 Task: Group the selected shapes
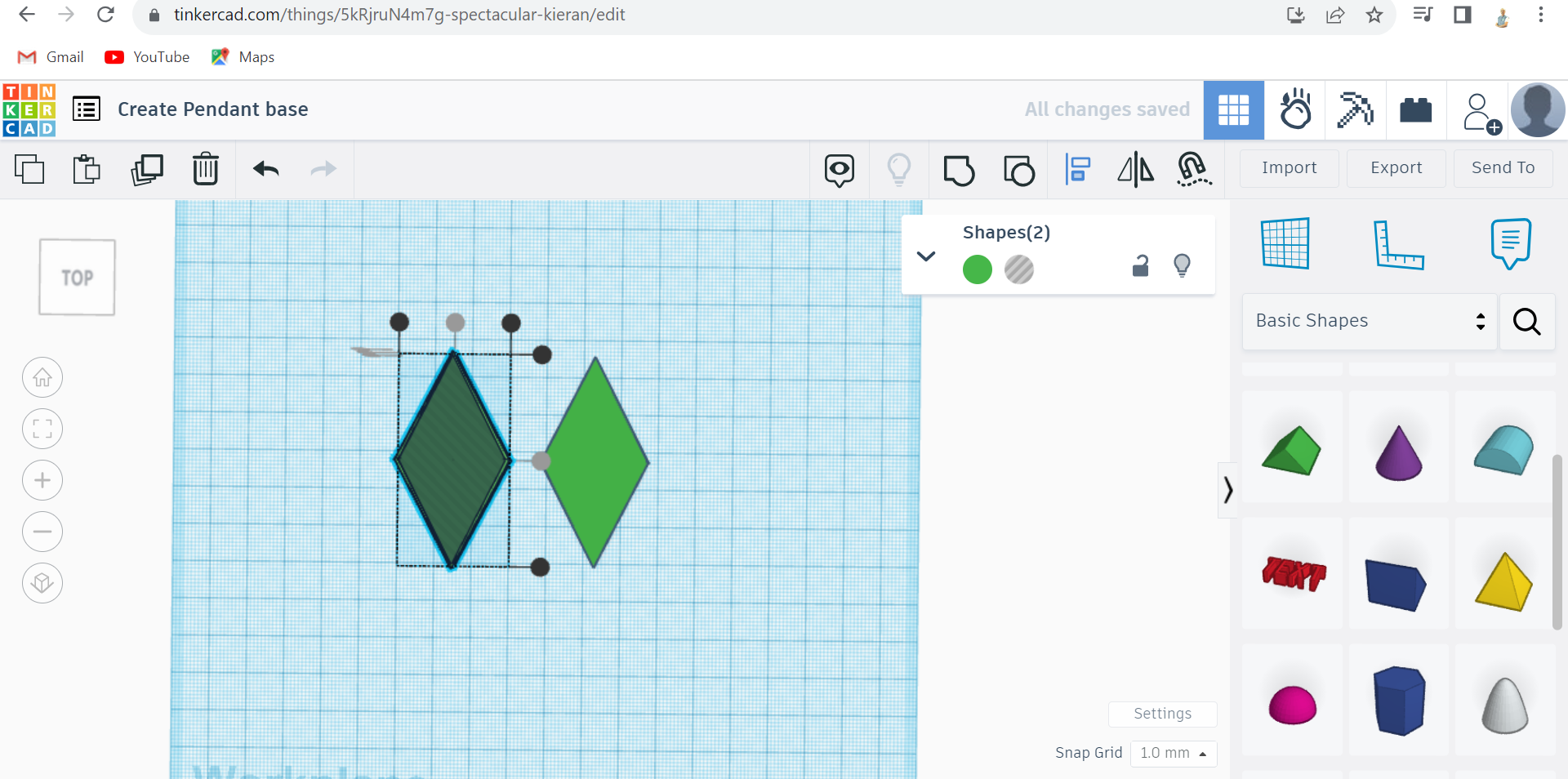[958, 170]
